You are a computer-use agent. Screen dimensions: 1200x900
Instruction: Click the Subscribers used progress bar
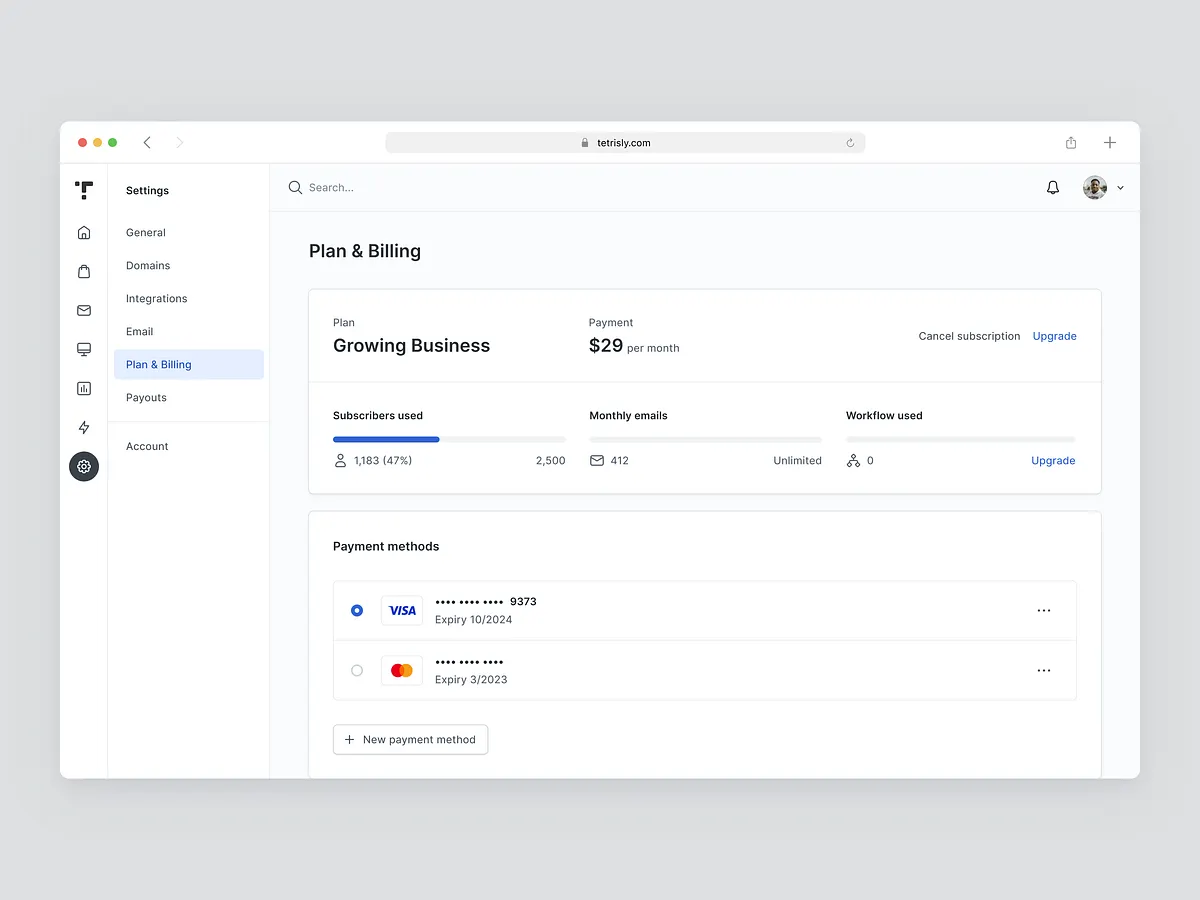coord(449,439)
